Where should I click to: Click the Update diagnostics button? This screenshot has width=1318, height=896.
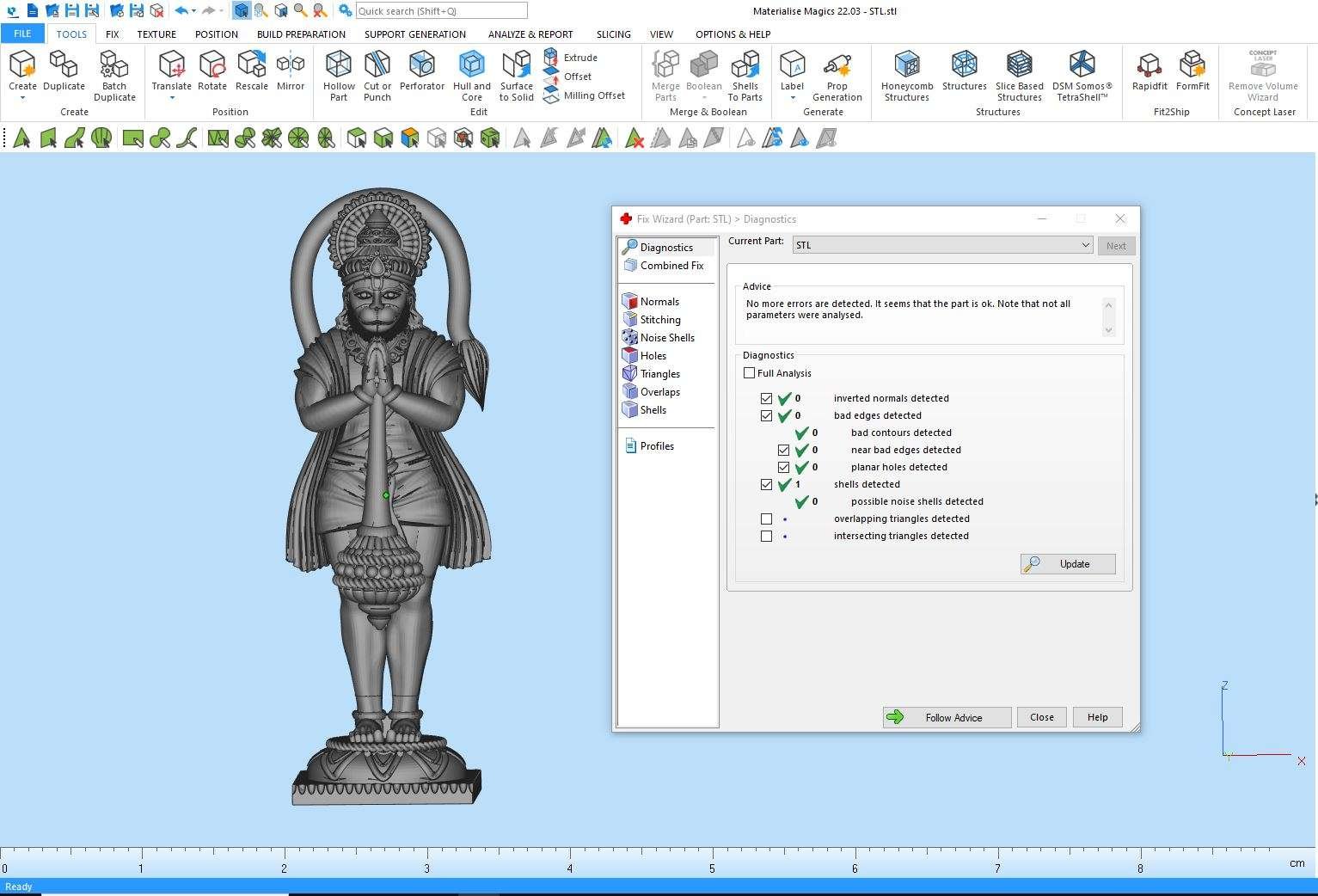pyautogui.click(x=1068, y=564)
